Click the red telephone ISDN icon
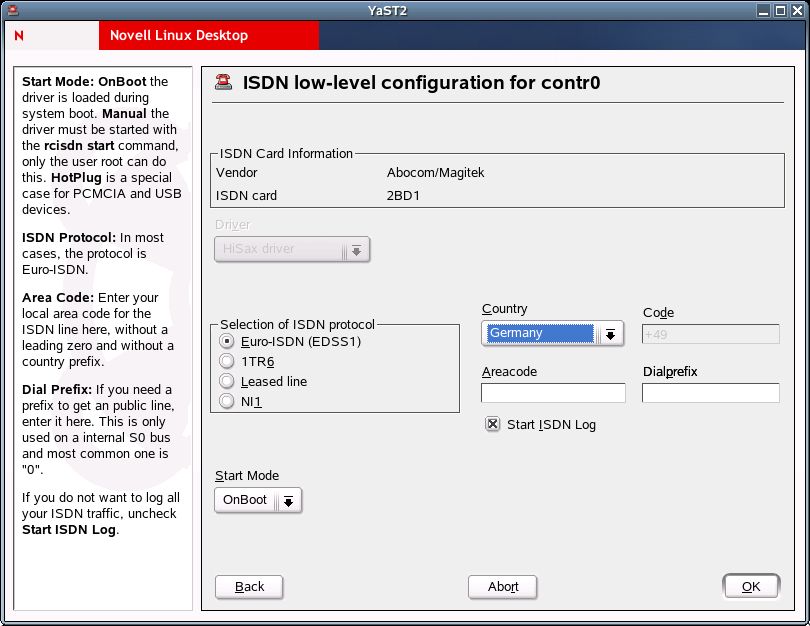The width and height of the screenshot is (810, 626). tap(223, 82)
